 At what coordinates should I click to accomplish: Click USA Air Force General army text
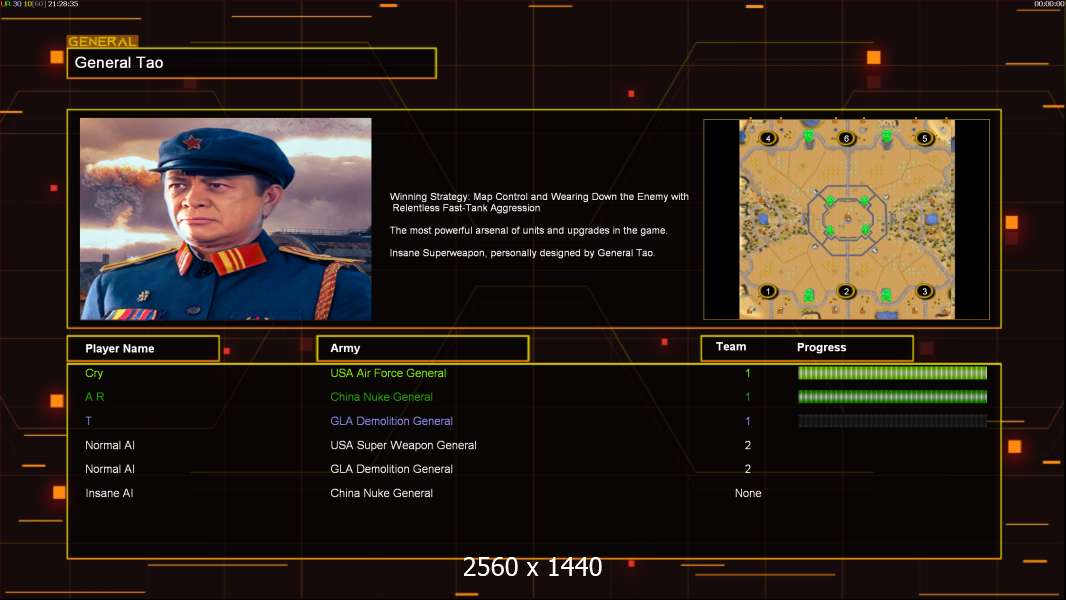coord(388,373)
